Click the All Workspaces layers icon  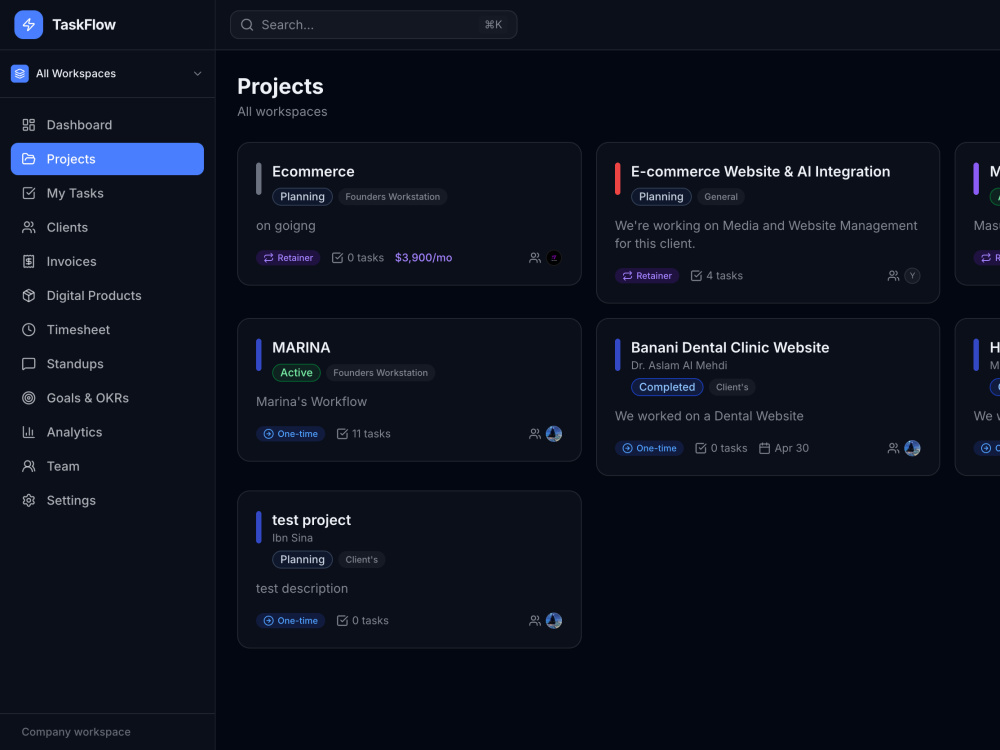(20, 73)
